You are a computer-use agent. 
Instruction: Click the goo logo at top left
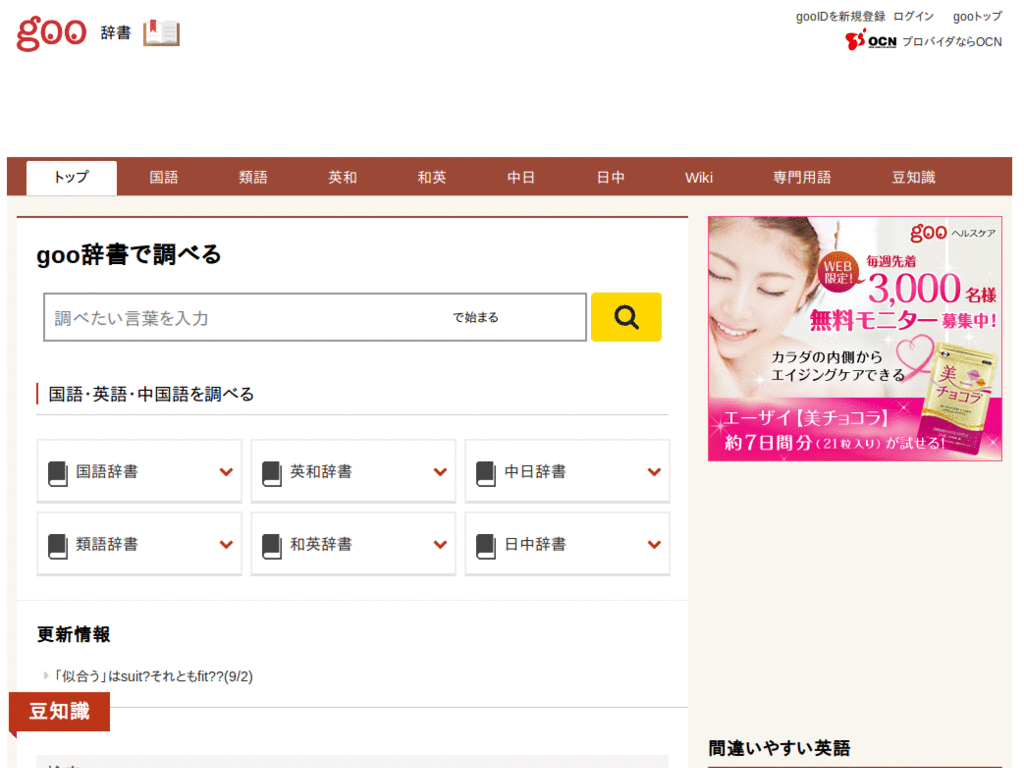point(52,33)
